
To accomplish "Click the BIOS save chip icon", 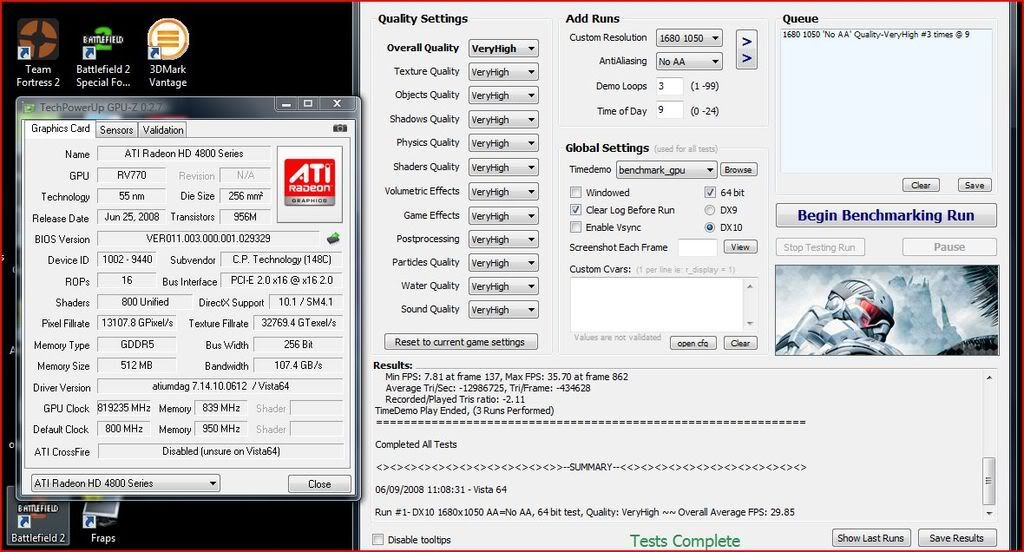I will pos(333,239).
